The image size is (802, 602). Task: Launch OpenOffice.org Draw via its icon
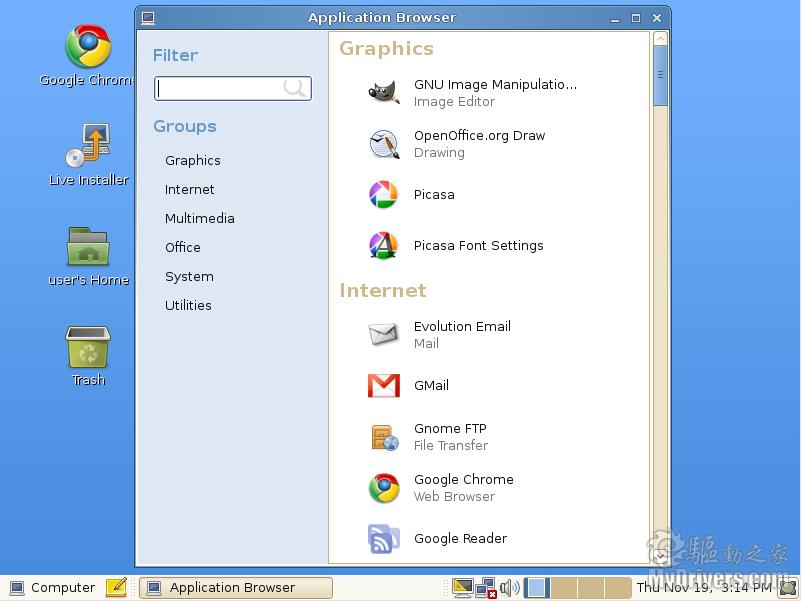tap(384, 144)
